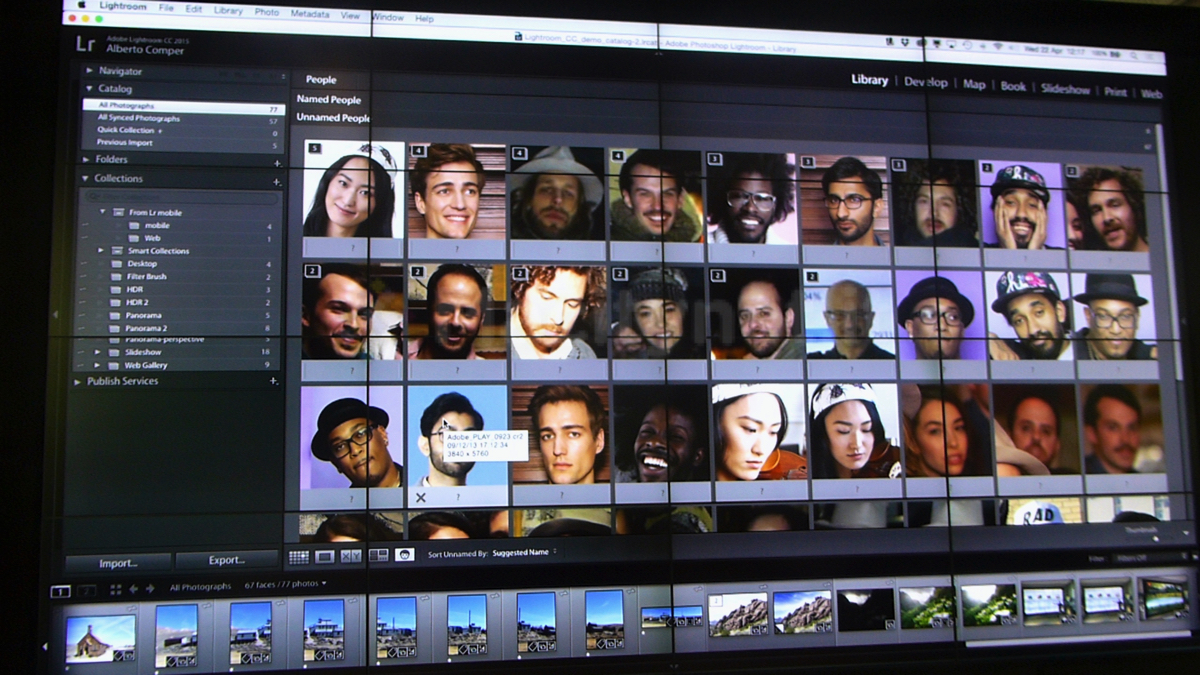Expand the Folders panel
Image resolution: width=1200 pixels, height=675 pixels.
87,159
